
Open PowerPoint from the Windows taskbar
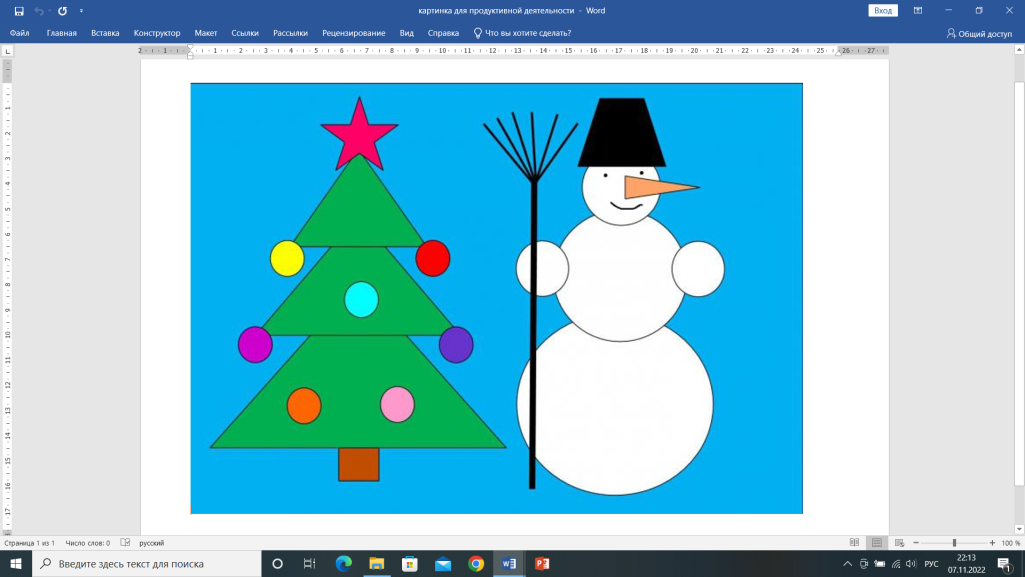tap(542, 564)
